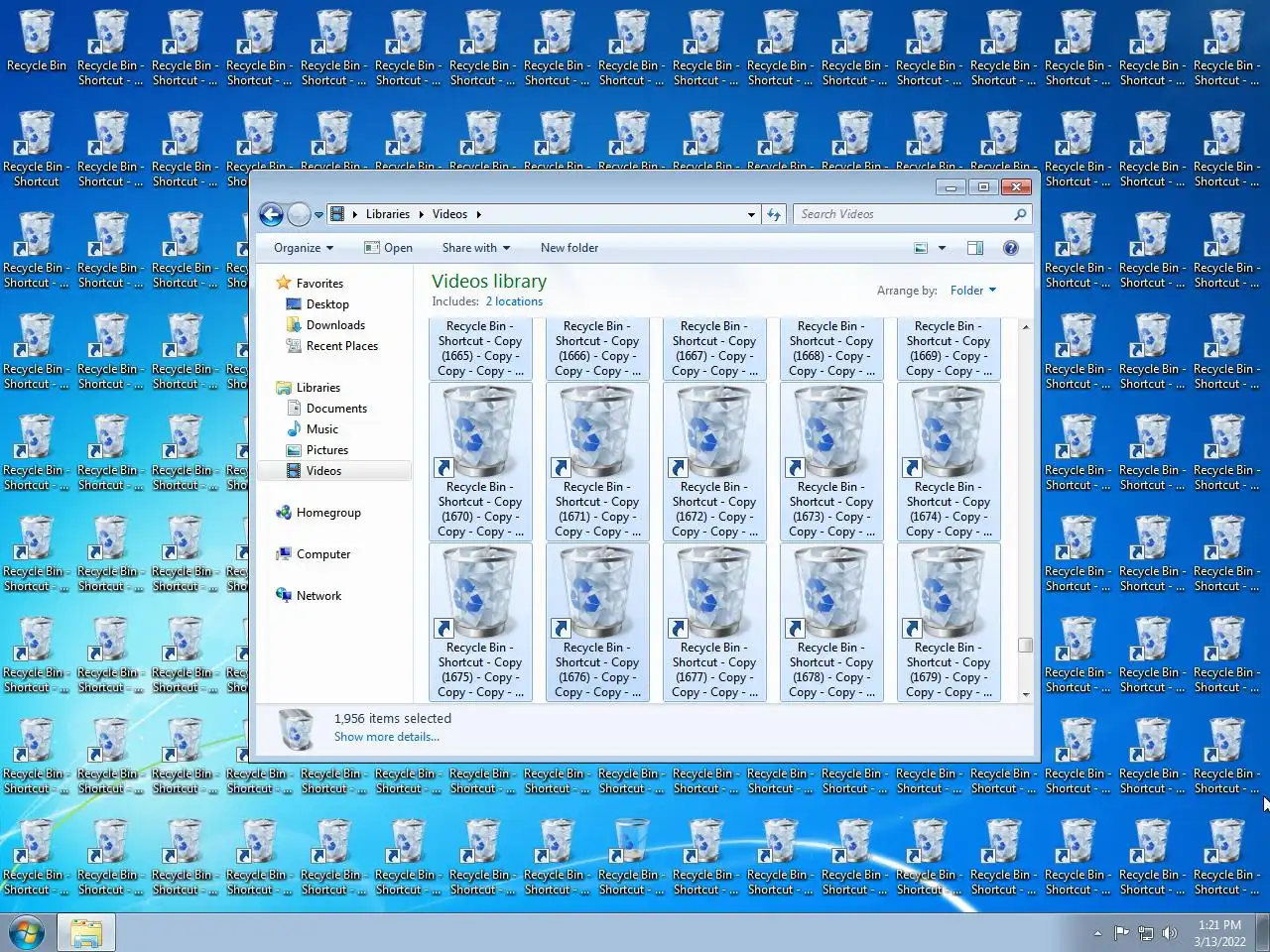The width and height of the screenshot is (1270, 952).
Task: Open Computer in navigation pane
Action: coord(323,554)
